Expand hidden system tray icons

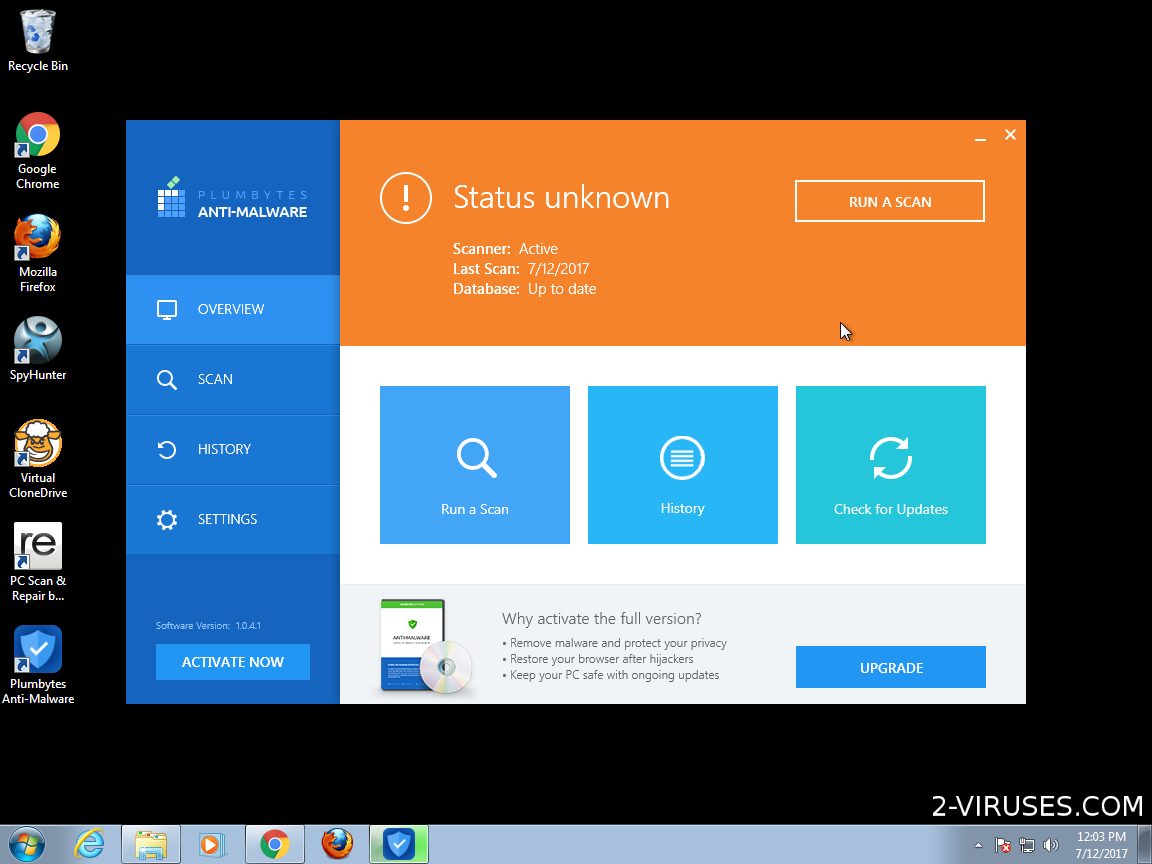[978, 845]
